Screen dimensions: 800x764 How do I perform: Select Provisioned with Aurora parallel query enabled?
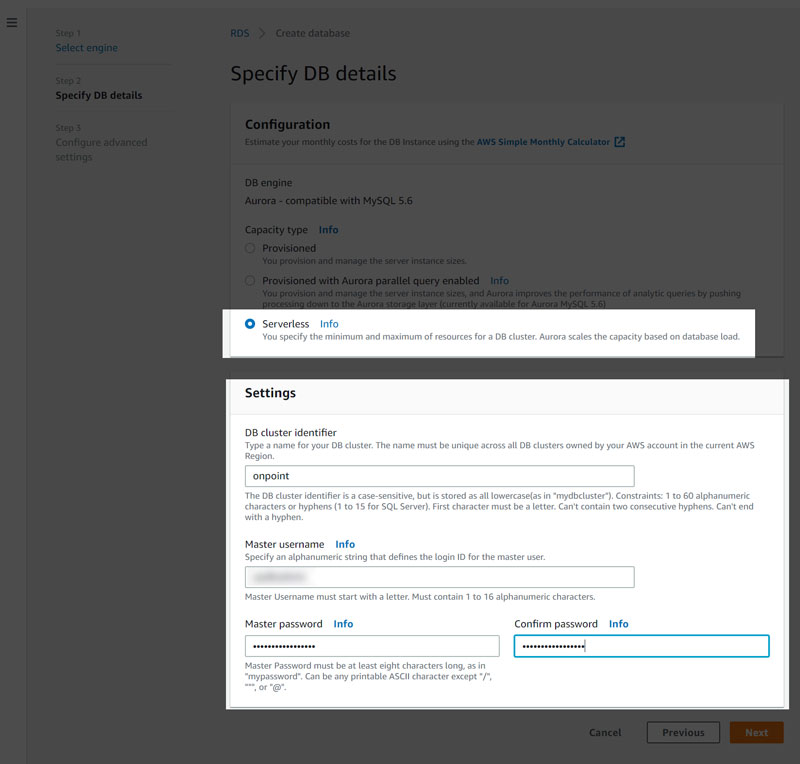pos(250,281)
